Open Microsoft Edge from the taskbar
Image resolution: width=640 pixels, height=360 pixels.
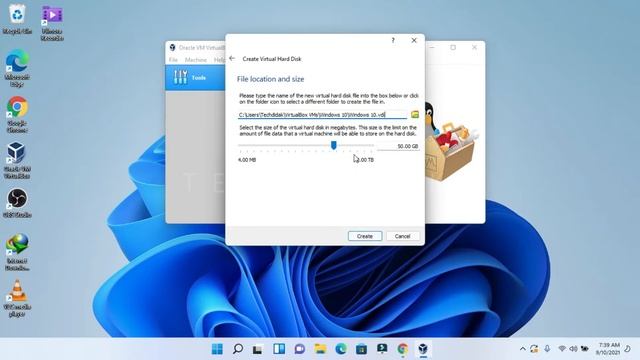coord(341,349)
